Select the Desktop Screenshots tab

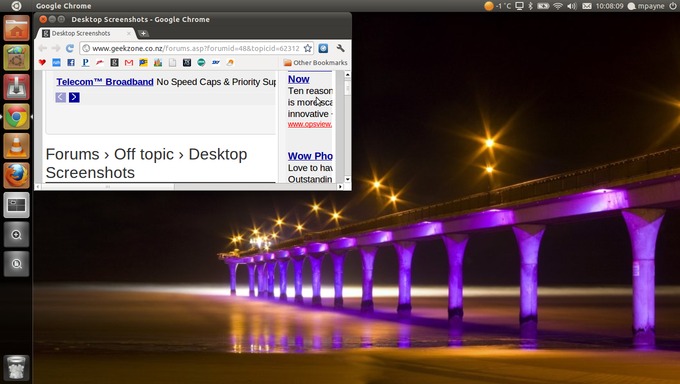point(81,33)
